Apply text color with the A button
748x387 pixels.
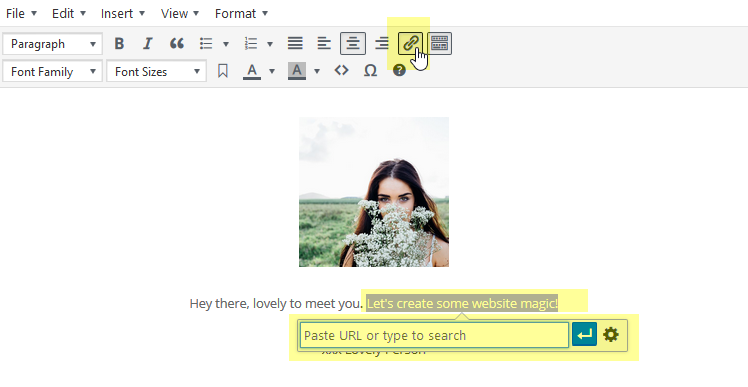(252, 71)
